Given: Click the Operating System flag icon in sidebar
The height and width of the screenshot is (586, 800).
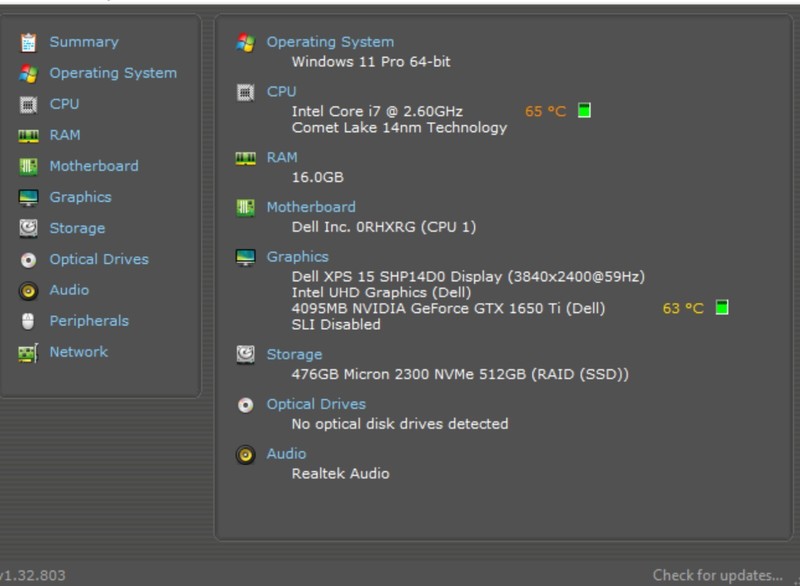Looking at the screenshot, I should tap(29, 73).
